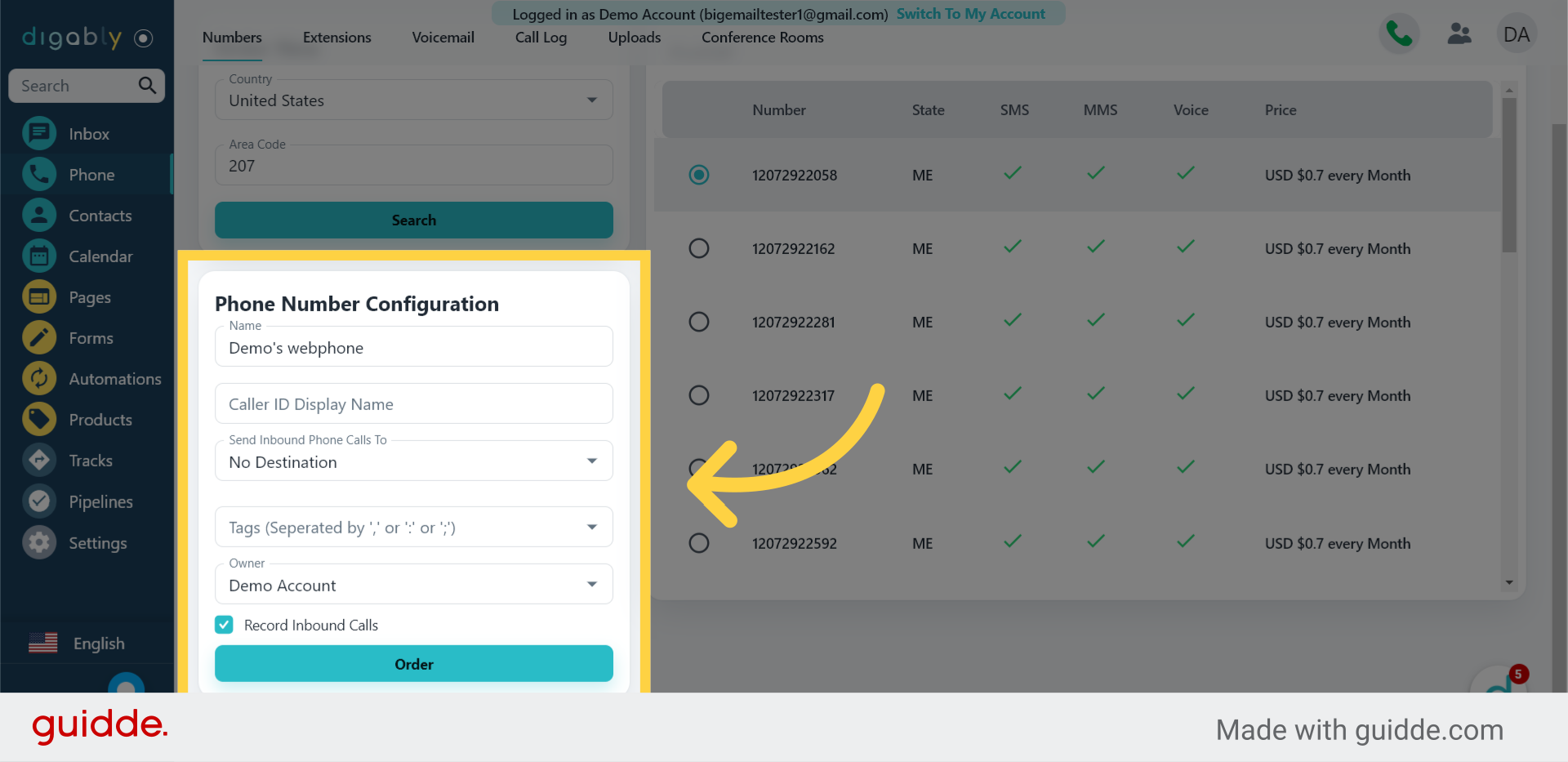
Task: Open the Products tag icon
Action: point(39,420)
